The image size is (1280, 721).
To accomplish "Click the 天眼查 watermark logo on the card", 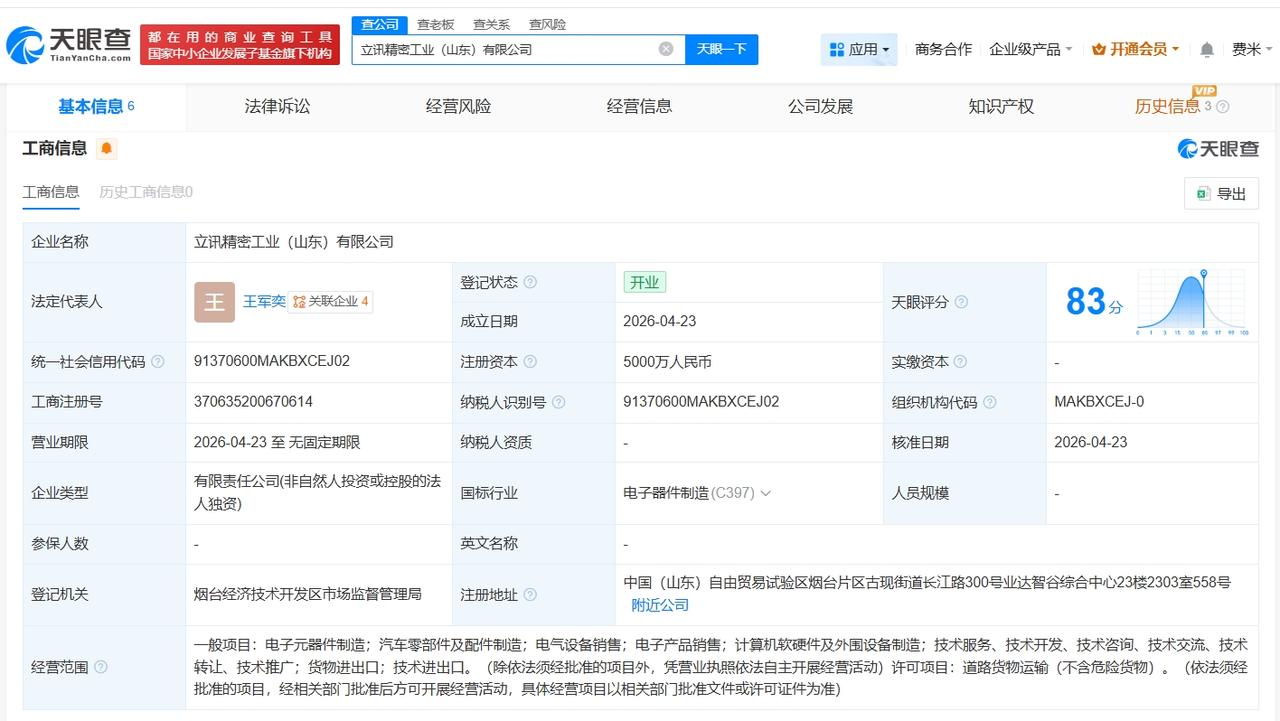I will coord(1188,148).
